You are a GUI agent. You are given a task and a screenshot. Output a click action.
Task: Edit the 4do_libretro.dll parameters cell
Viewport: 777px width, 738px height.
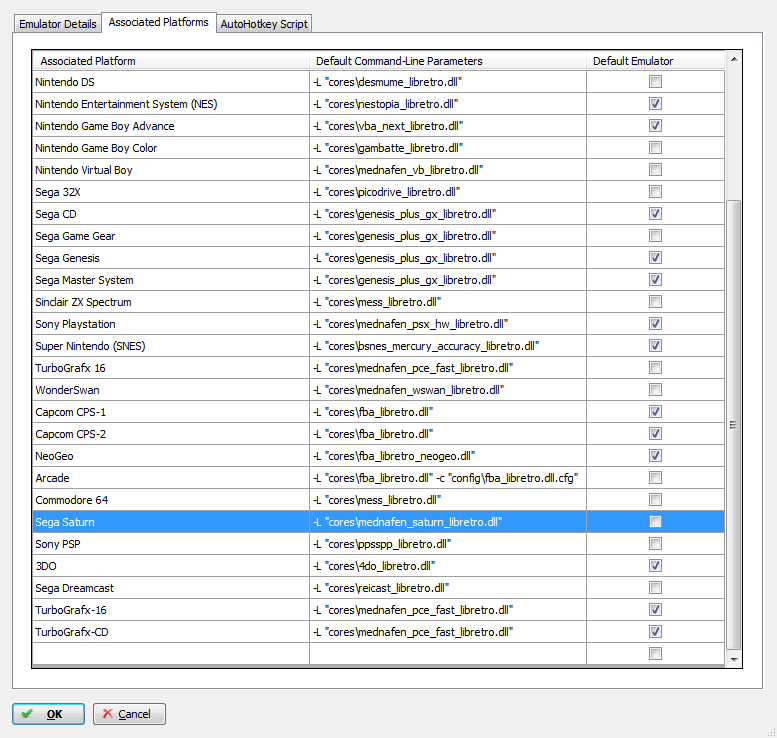pyautogui.click(x=448, y=566)
